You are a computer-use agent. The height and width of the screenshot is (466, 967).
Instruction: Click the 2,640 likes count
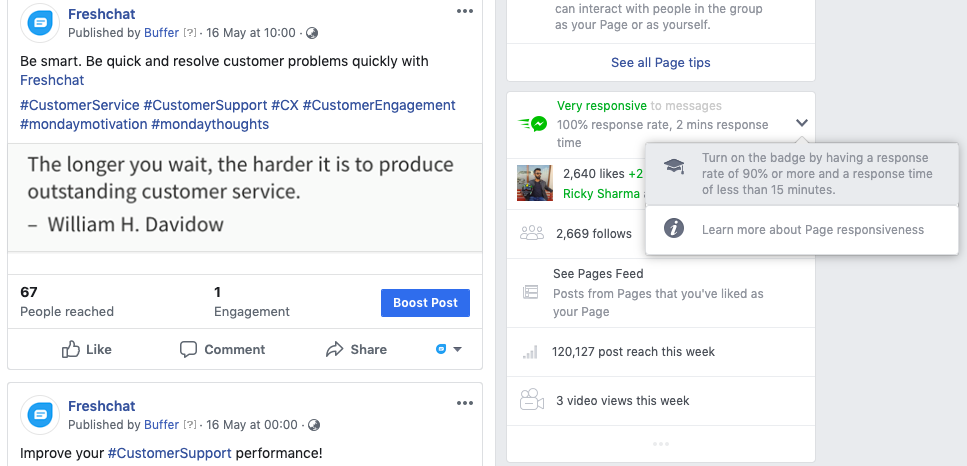594,174
